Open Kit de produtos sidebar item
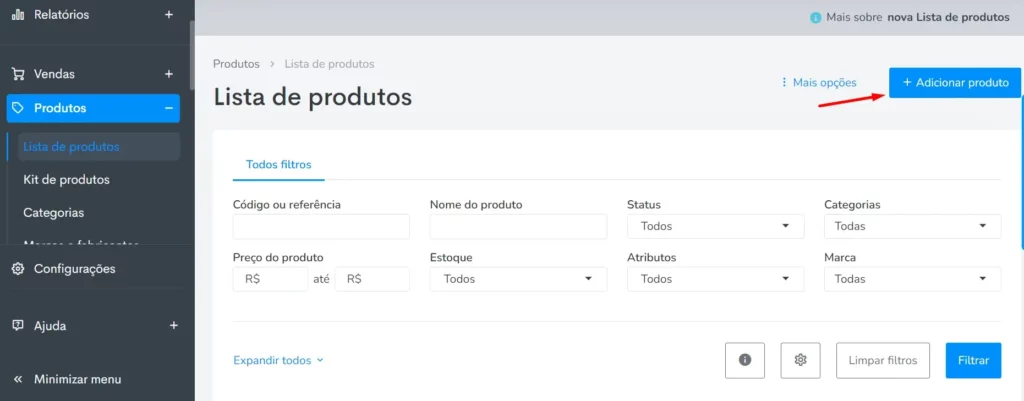 coord(66,180)
